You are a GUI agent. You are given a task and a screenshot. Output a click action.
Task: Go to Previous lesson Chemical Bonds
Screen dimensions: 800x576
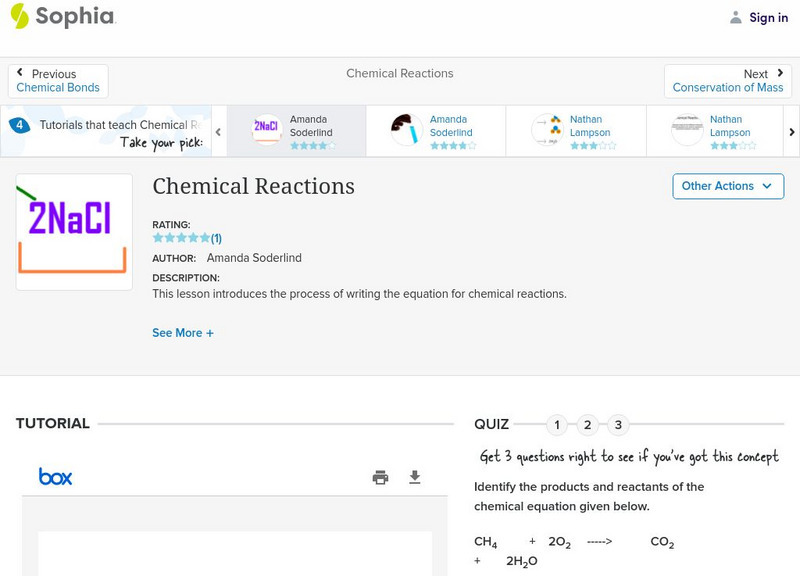click(x=57, y=80)
